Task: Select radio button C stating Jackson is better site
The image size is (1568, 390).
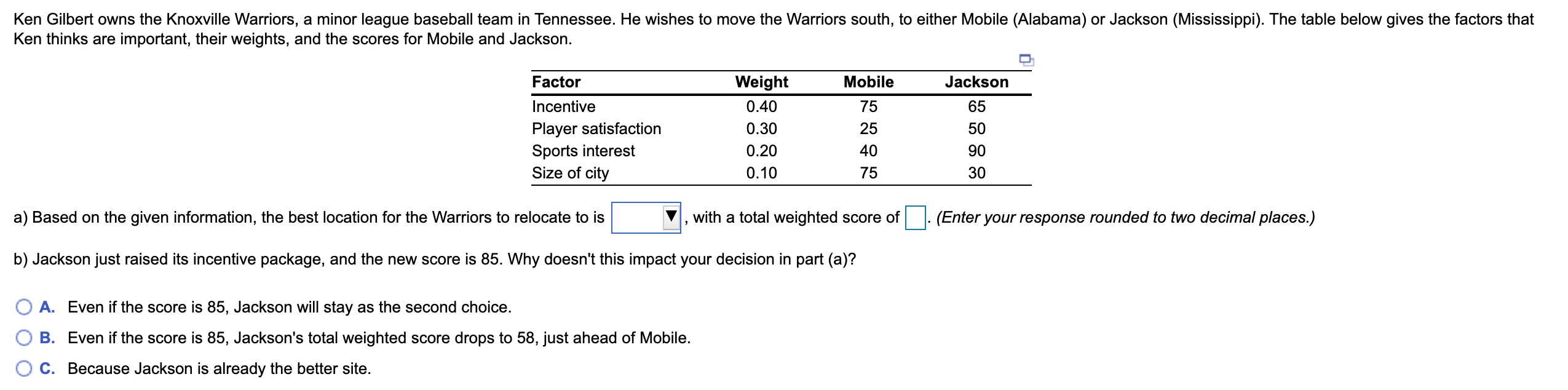Action: (23, 368)
